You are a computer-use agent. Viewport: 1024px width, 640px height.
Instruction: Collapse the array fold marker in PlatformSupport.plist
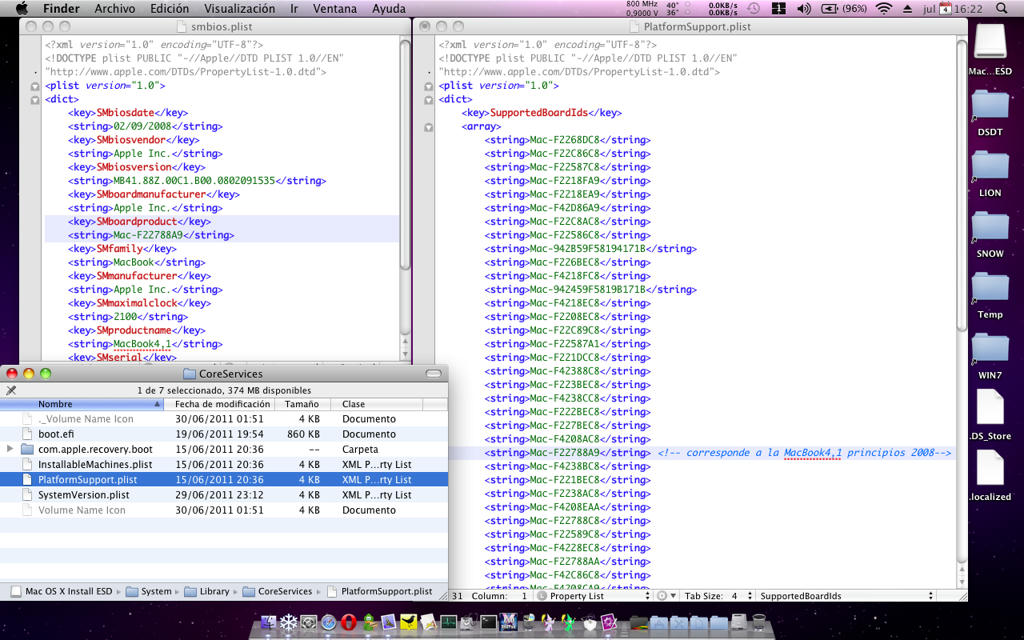[428, 127]
